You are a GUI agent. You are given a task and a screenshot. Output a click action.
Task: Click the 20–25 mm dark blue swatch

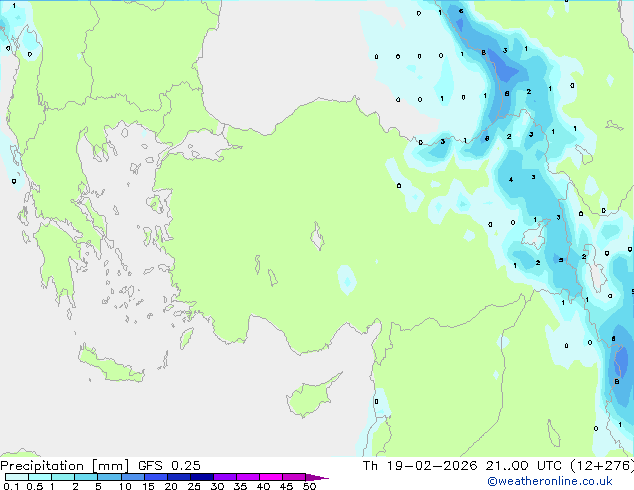(179, 477)
